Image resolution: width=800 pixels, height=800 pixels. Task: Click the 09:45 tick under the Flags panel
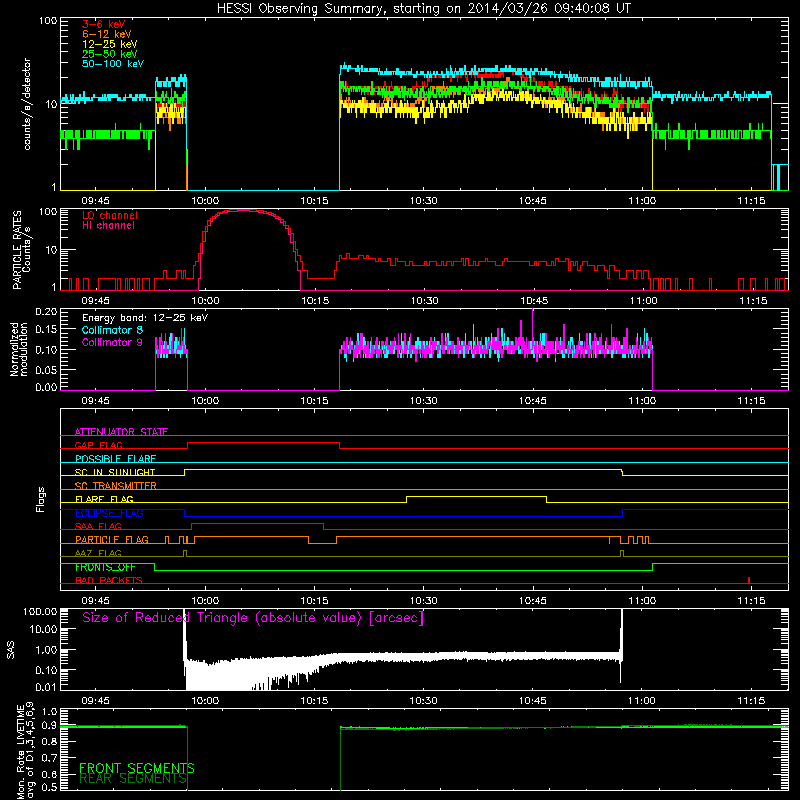[x=95, y=601]
